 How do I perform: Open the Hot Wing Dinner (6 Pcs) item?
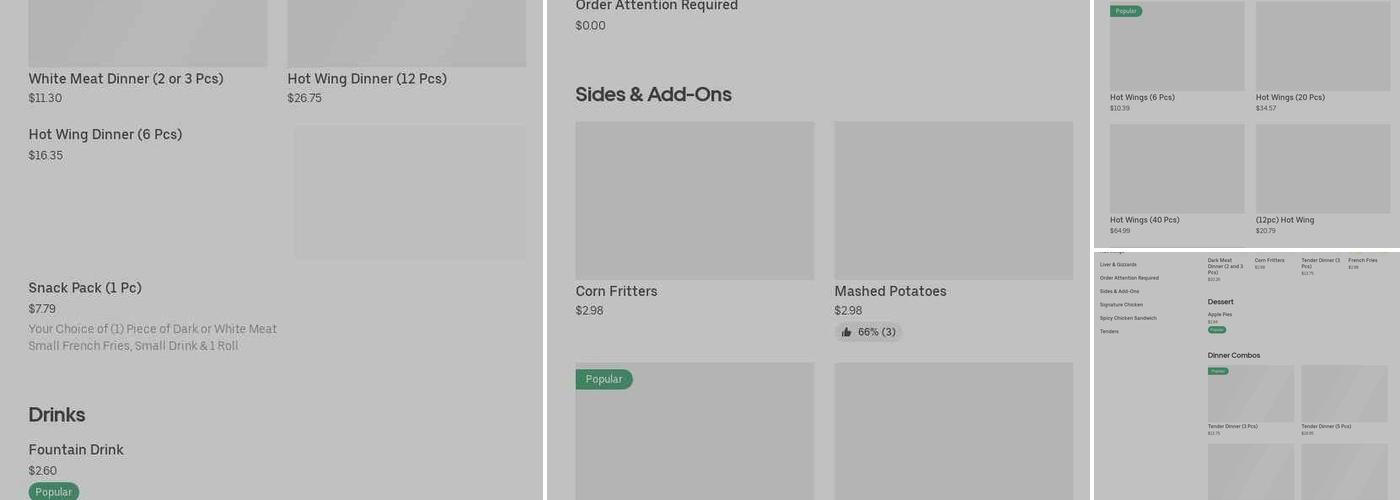click(105, 135)
